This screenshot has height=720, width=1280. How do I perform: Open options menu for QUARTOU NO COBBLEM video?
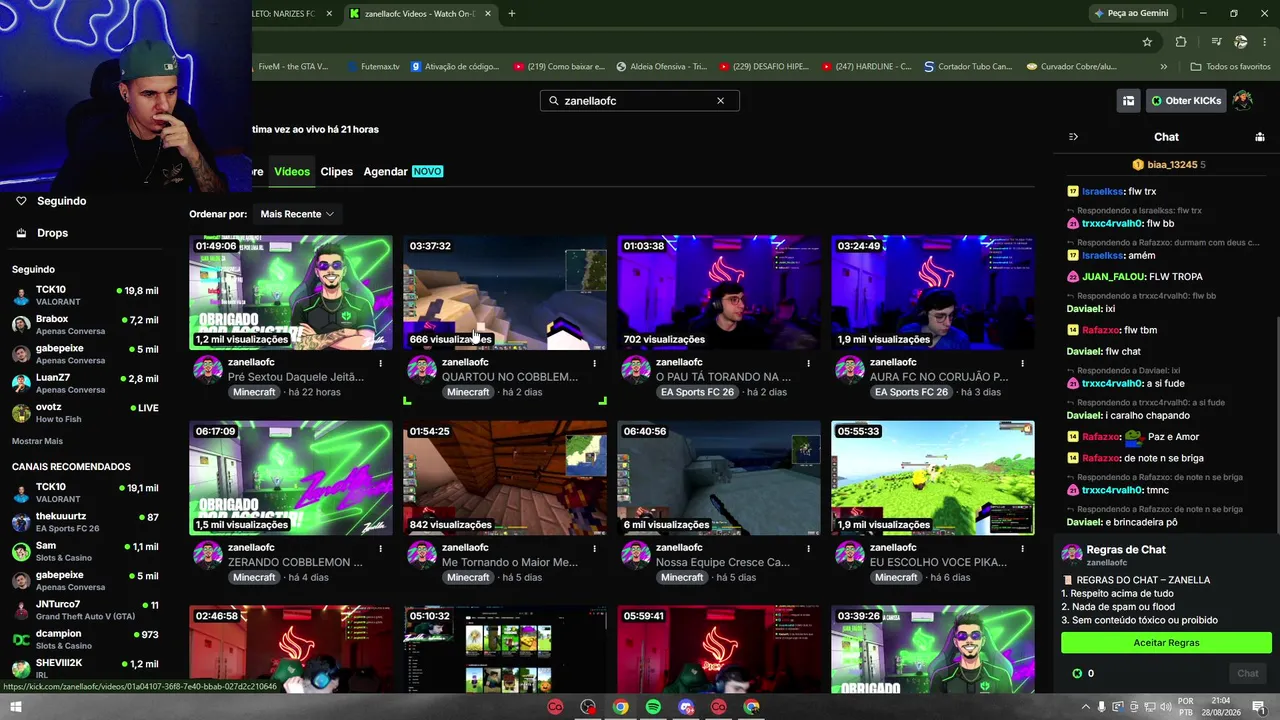(x=595, y=363)
